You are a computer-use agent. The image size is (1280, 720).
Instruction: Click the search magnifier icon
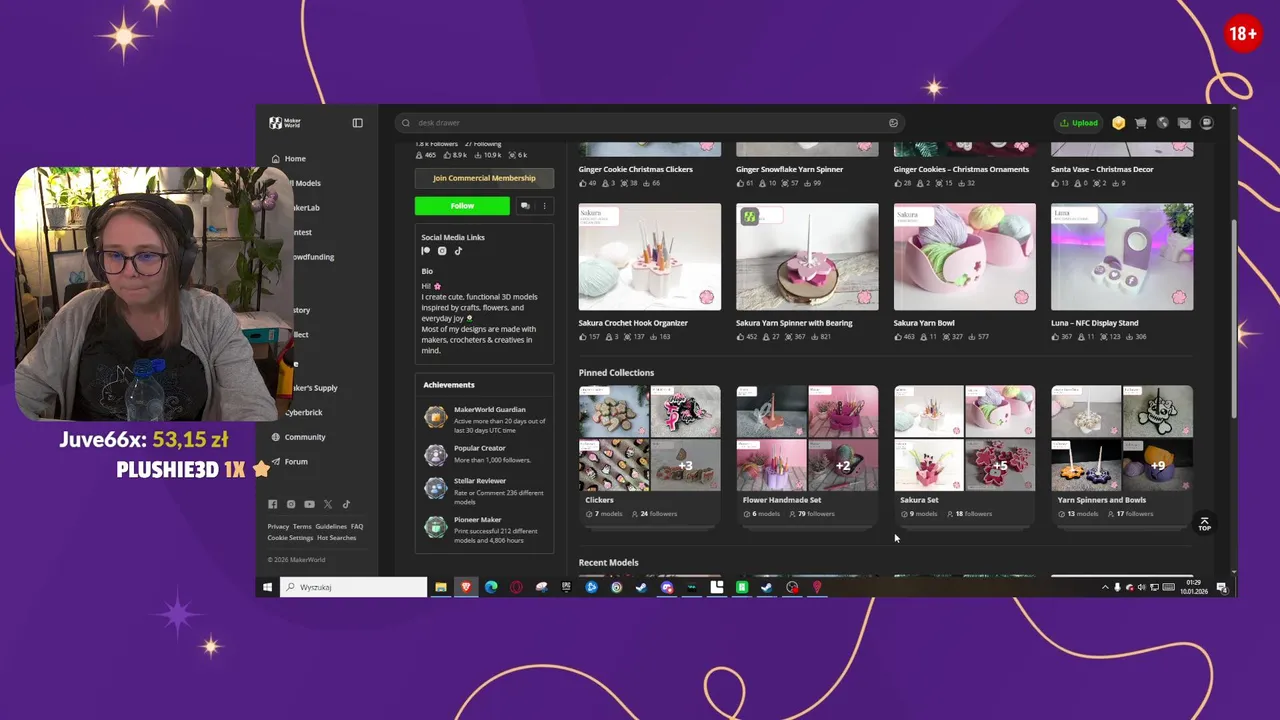(406, 123)
